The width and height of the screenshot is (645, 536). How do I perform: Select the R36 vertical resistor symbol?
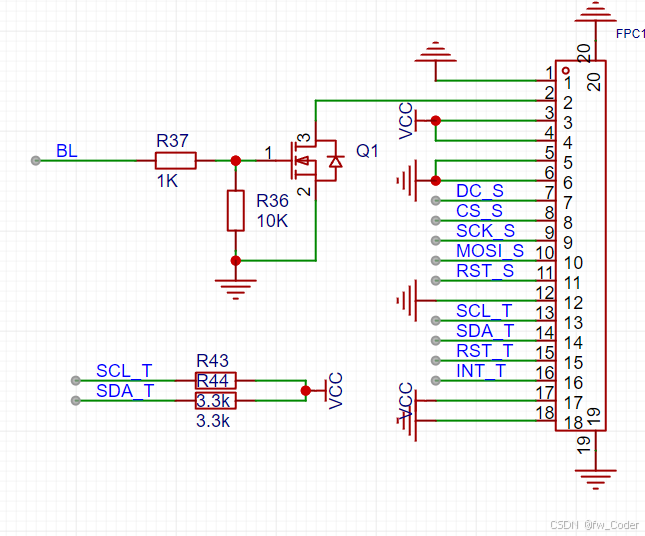236,210
